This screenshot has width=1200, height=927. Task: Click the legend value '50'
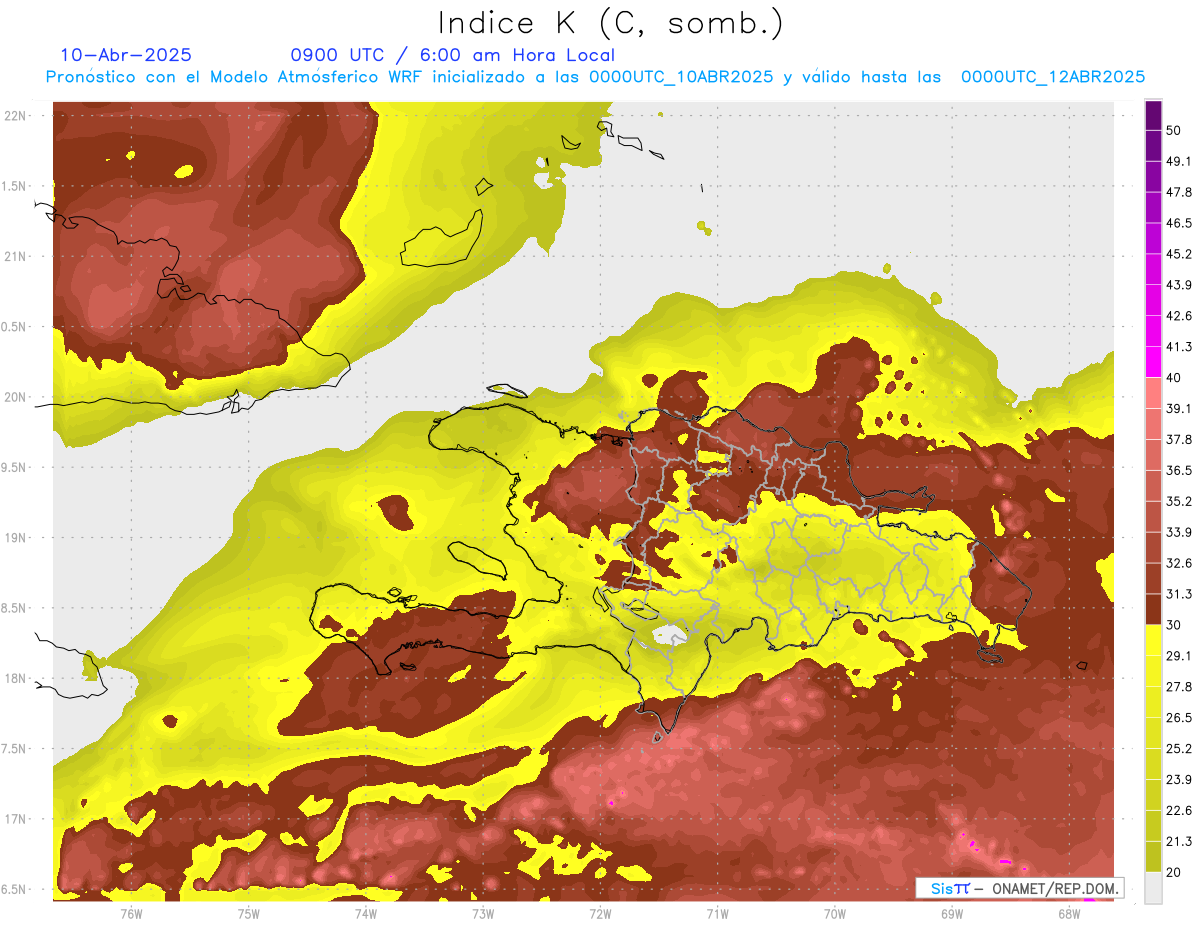(x=1174, y=130)
